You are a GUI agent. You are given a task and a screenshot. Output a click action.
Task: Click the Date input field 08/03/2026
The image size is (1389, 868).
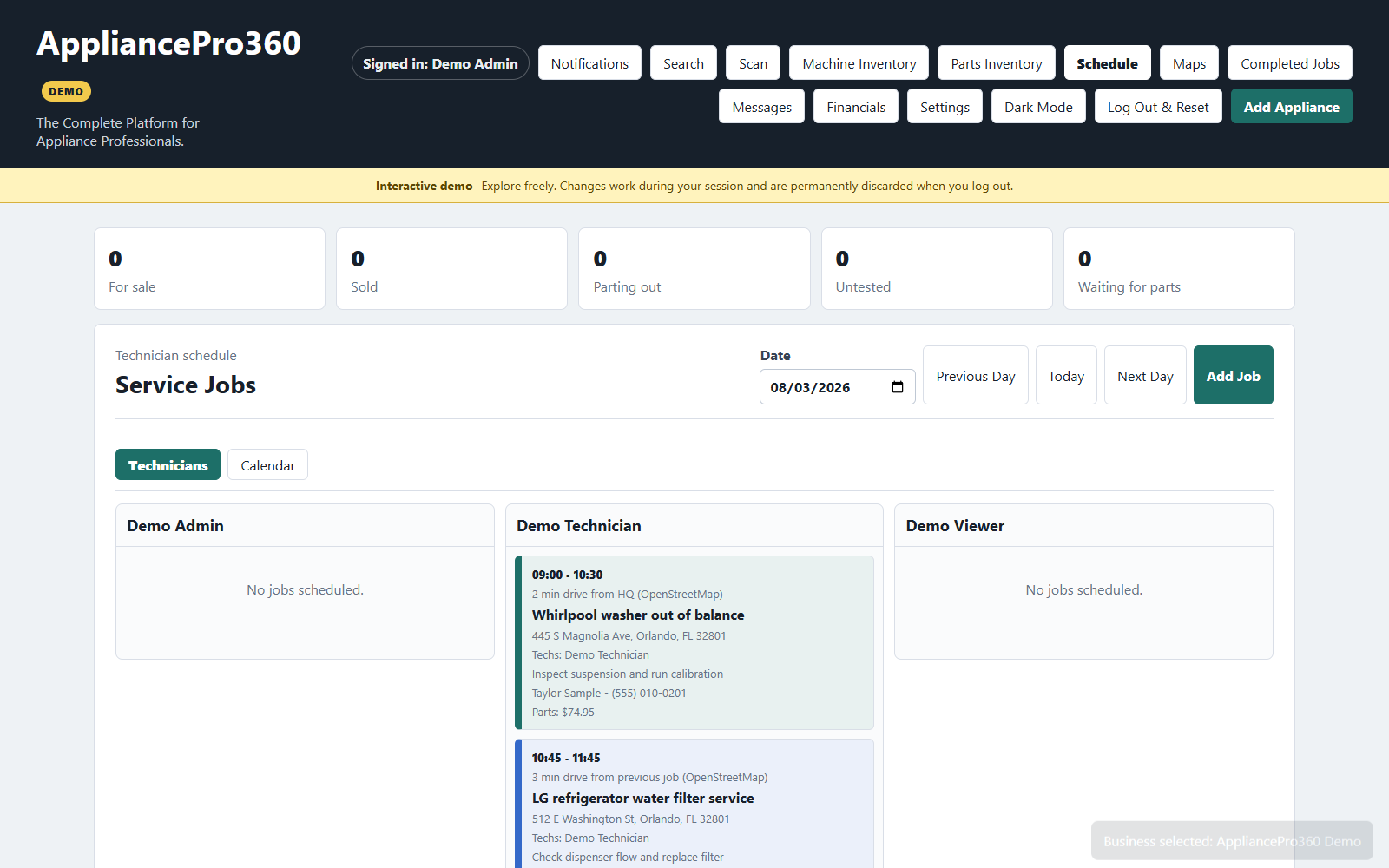pyautogui.click(x=837, y=387)
